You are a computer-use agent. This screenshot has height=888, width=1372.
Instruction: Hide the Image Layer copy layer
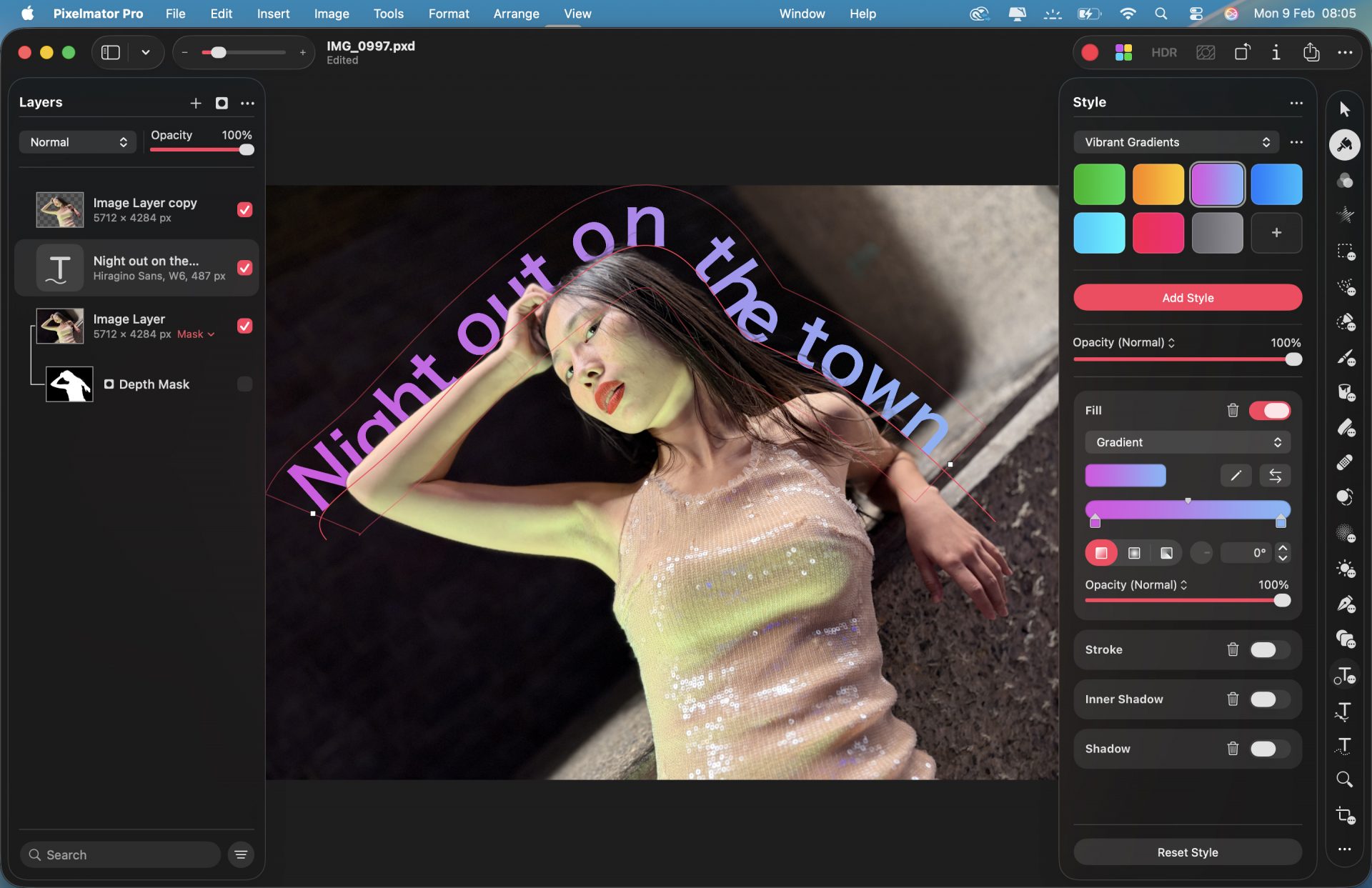[x=245, y=209]
